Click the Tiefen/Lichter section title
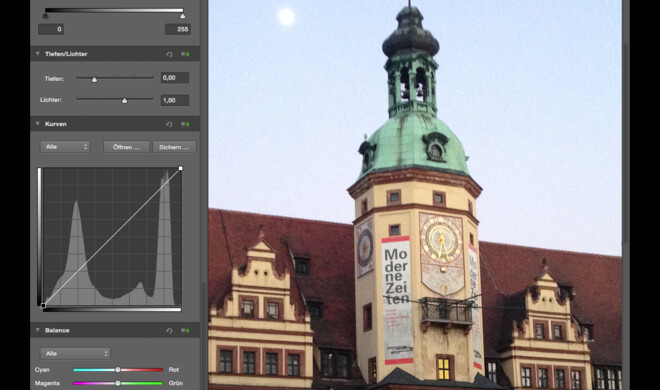 [x=66, y=54]
